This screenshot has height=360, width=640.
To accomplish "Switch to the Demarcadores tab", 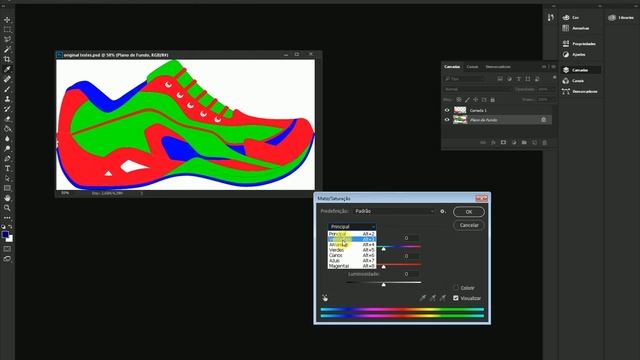I will [x=498, y=67].
